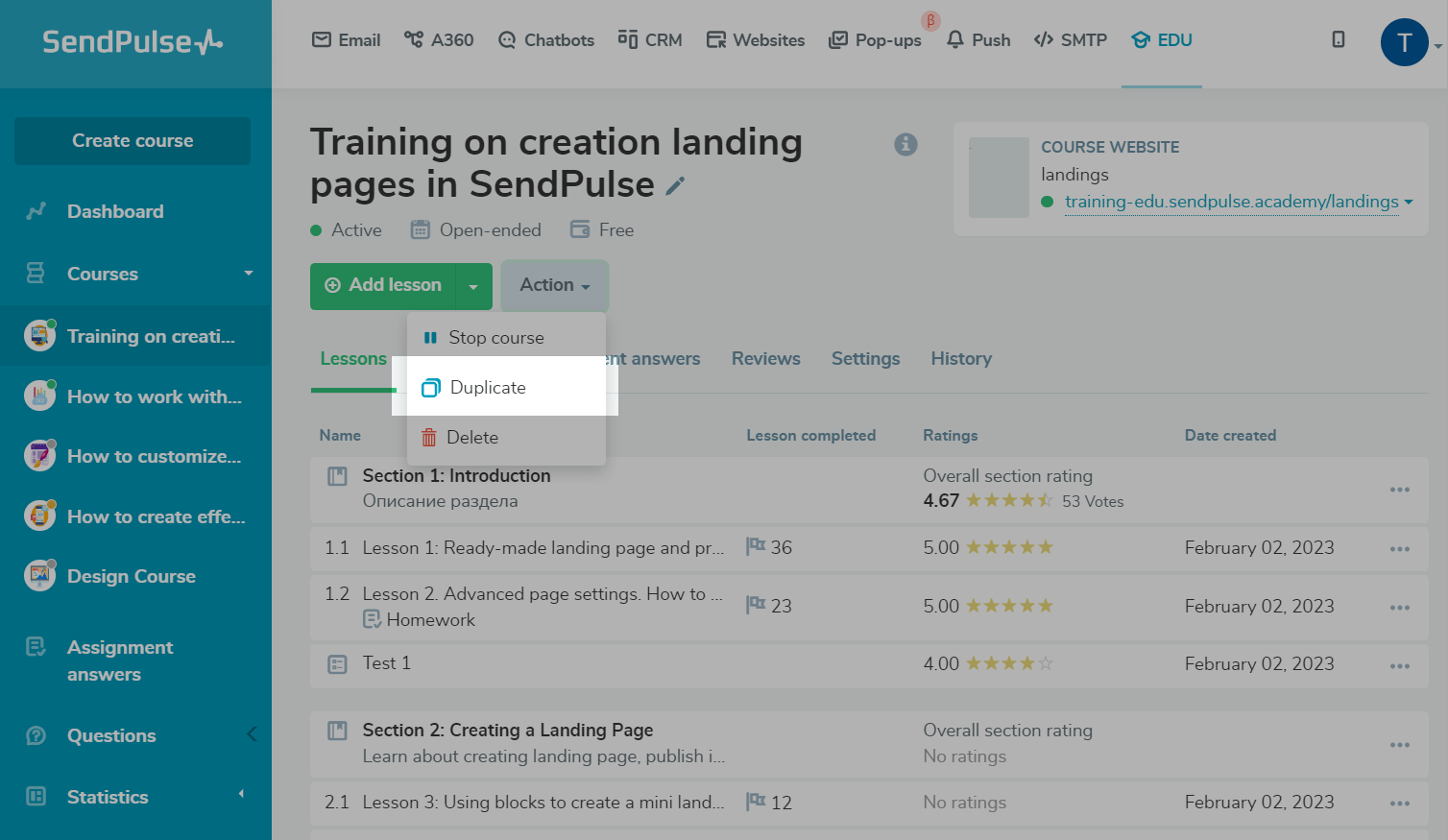Screen dimensions: 1448x840
Task: Expand the Courses sidebar section
Action: click(x=249, y=274)
